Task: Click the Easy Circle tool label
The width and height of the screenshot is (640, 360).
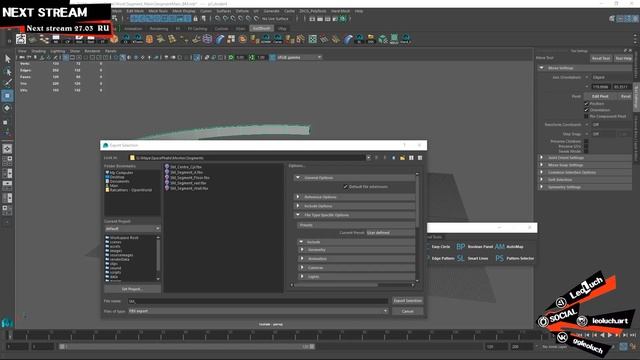Action: point(441,247)
